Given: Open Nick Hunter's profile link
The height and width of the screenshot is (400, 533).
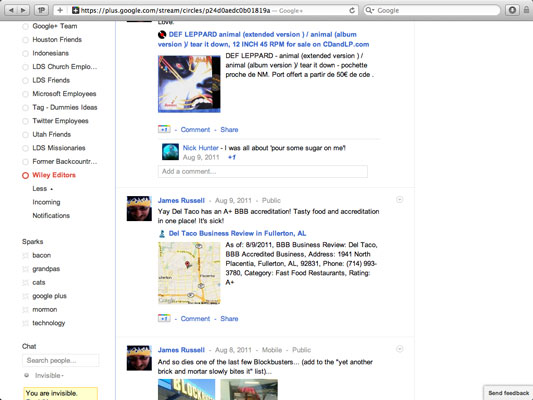Looking at the screenshot, I should pyautogui.click(x=201, y=148).
